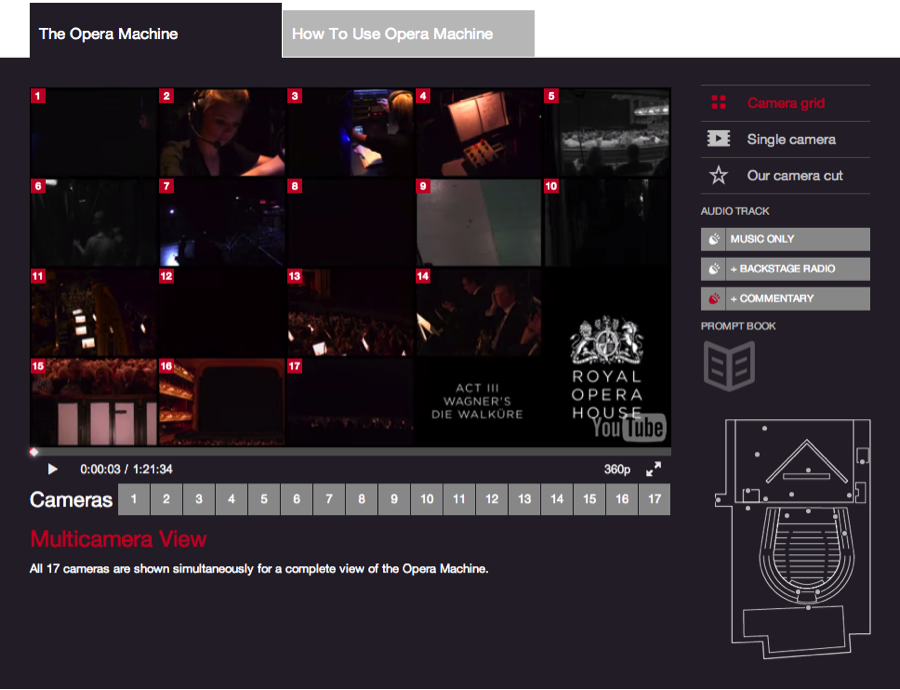
Task: Open the Prompt Book icon
Action: point(728,365)
